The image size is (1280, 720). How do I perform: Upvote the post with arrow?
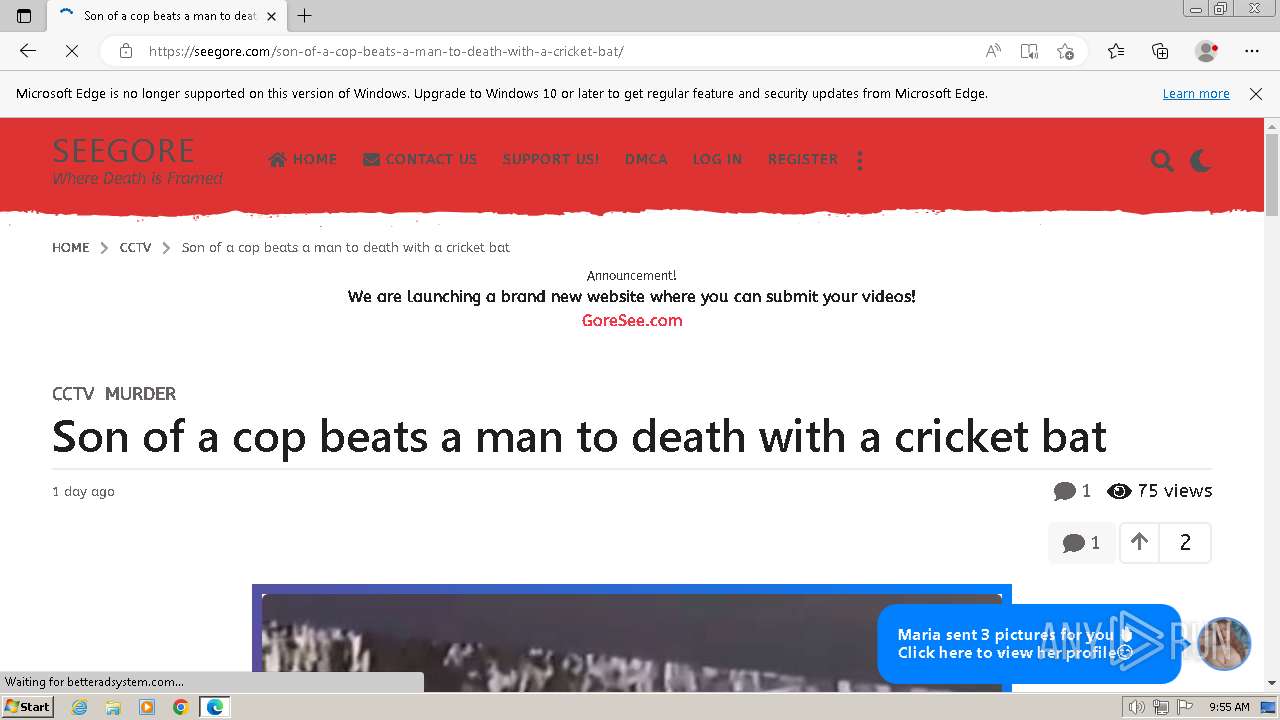tap(1139, 542)
